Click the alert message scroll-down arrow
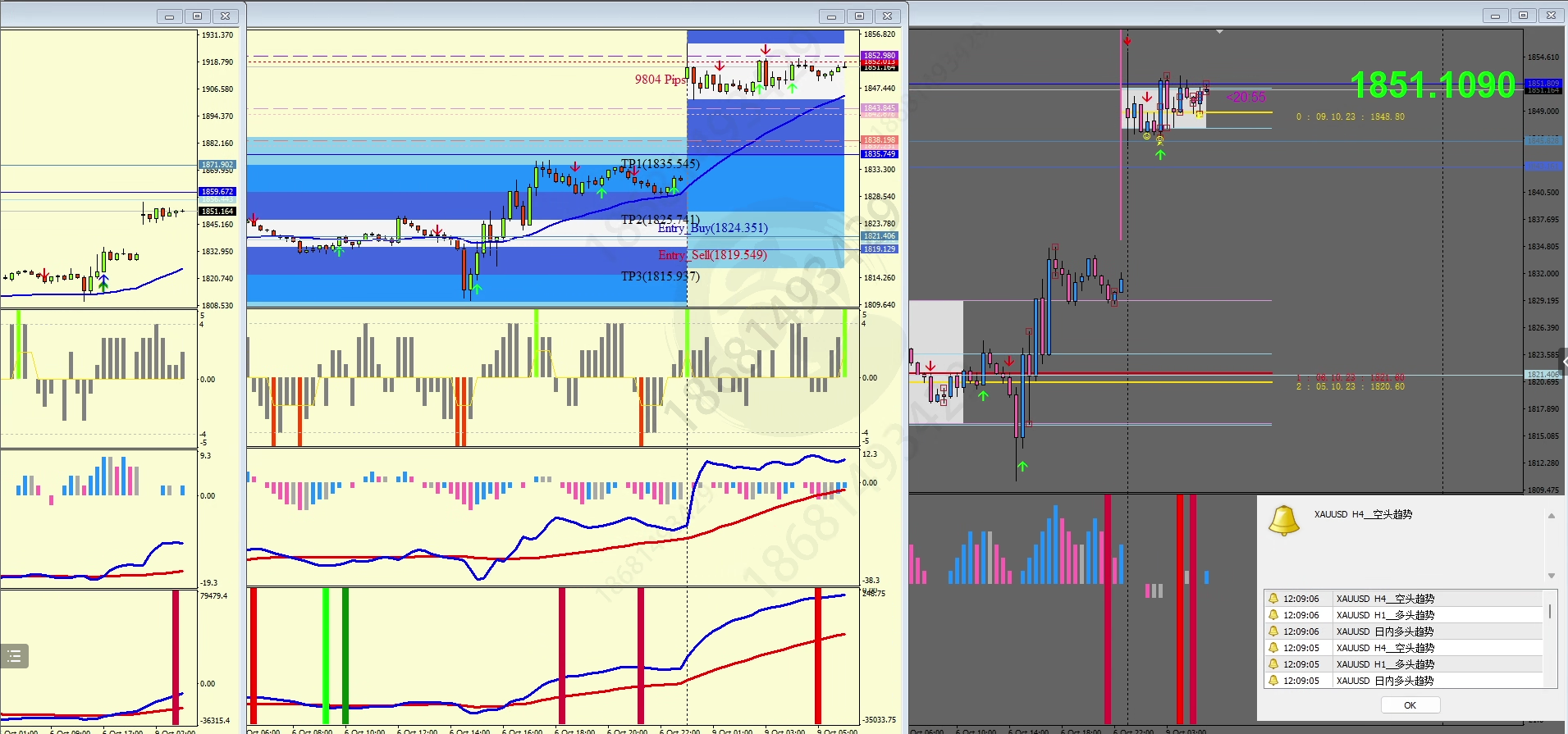The width and height of the screenshot is (1568, 734). click(x=1551, y=576)
